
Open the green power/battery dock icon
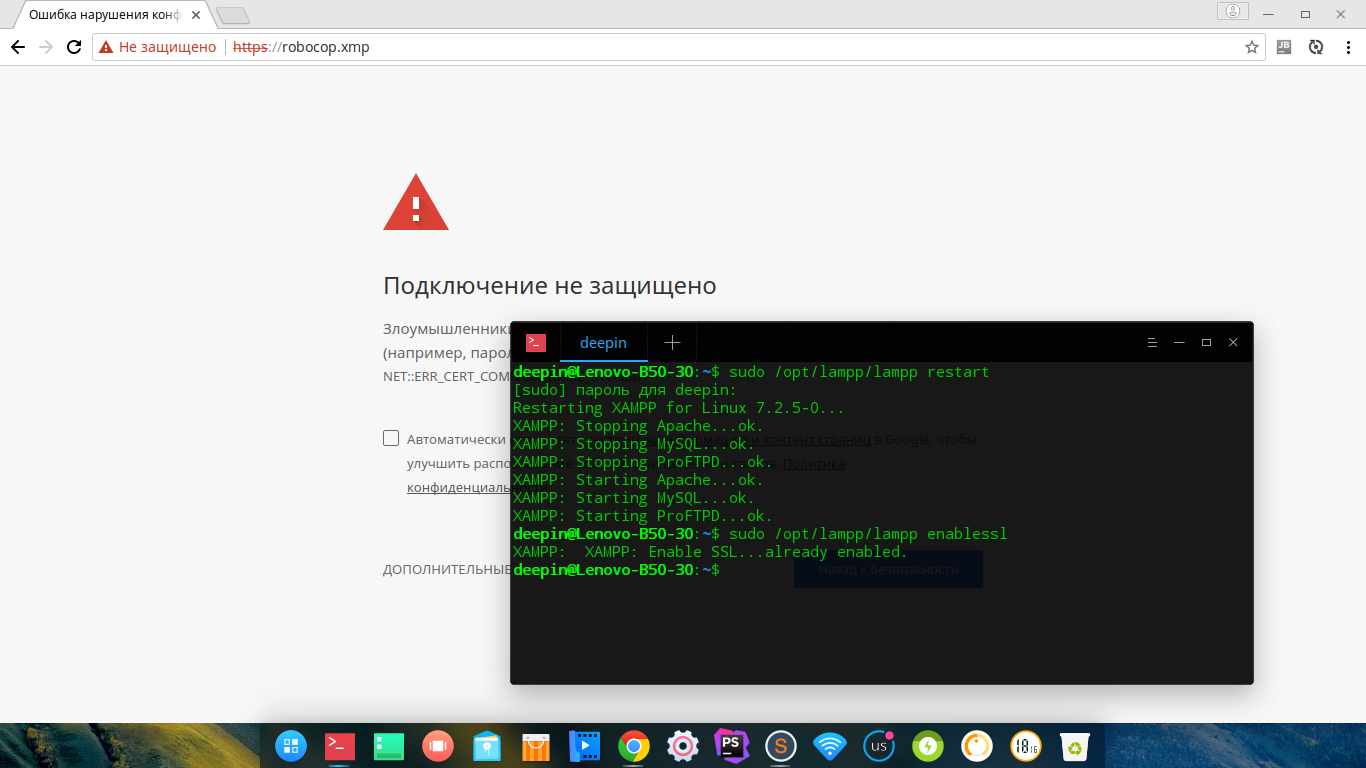click(928, 745)
